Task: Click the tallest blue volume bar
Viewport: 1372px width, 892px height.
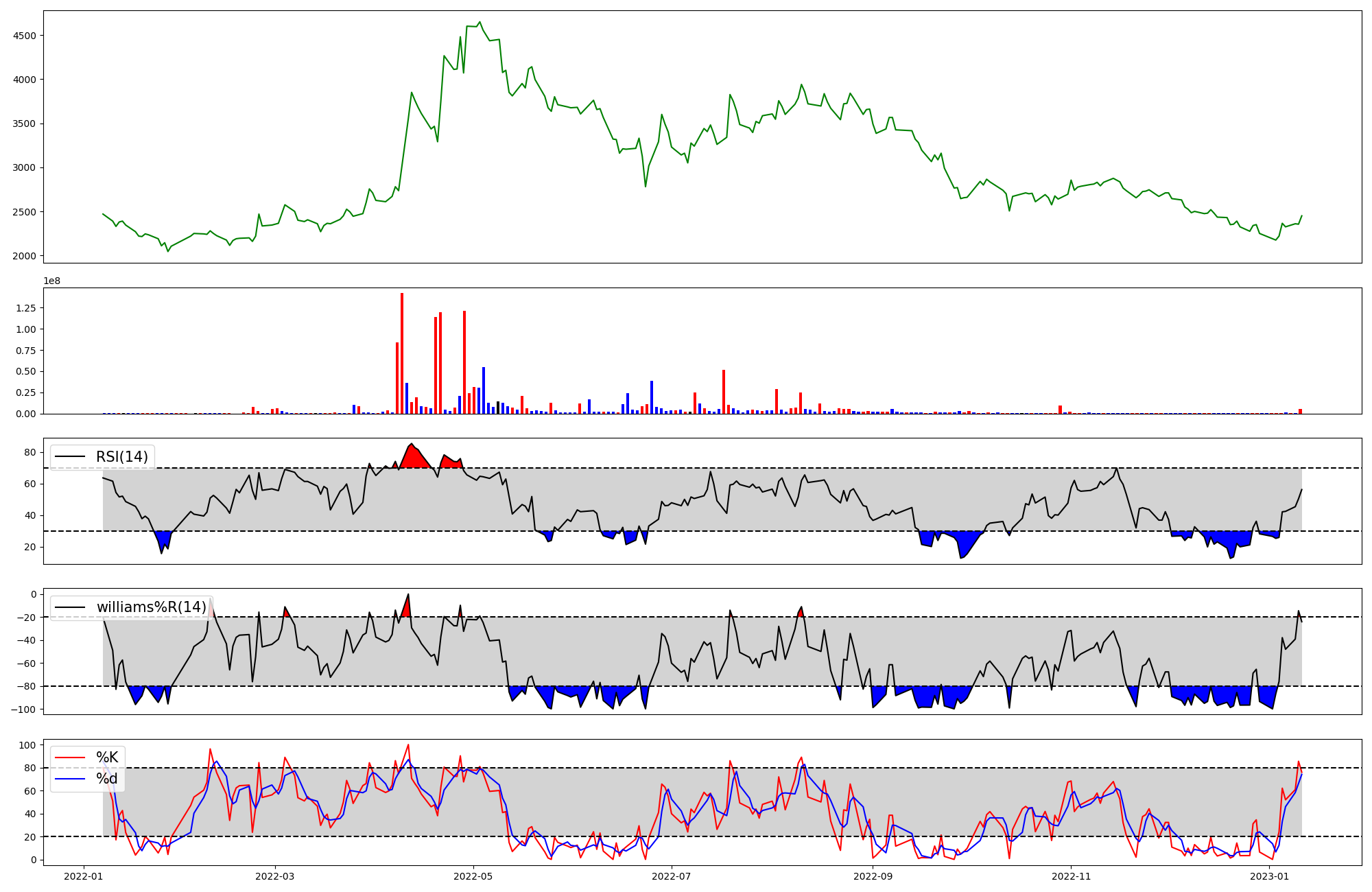Action: [x=484, y=390]
